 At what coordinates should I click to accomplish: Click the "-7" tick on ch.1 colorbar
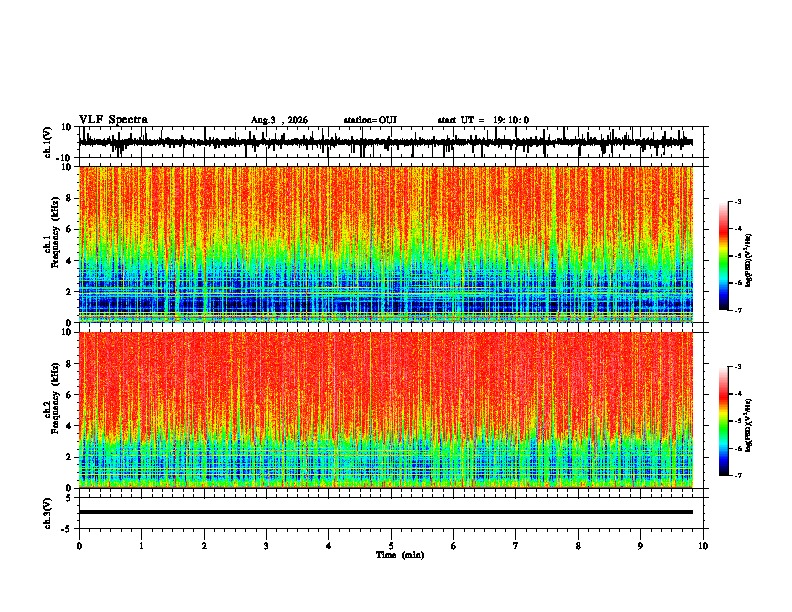tap(737, 310)
